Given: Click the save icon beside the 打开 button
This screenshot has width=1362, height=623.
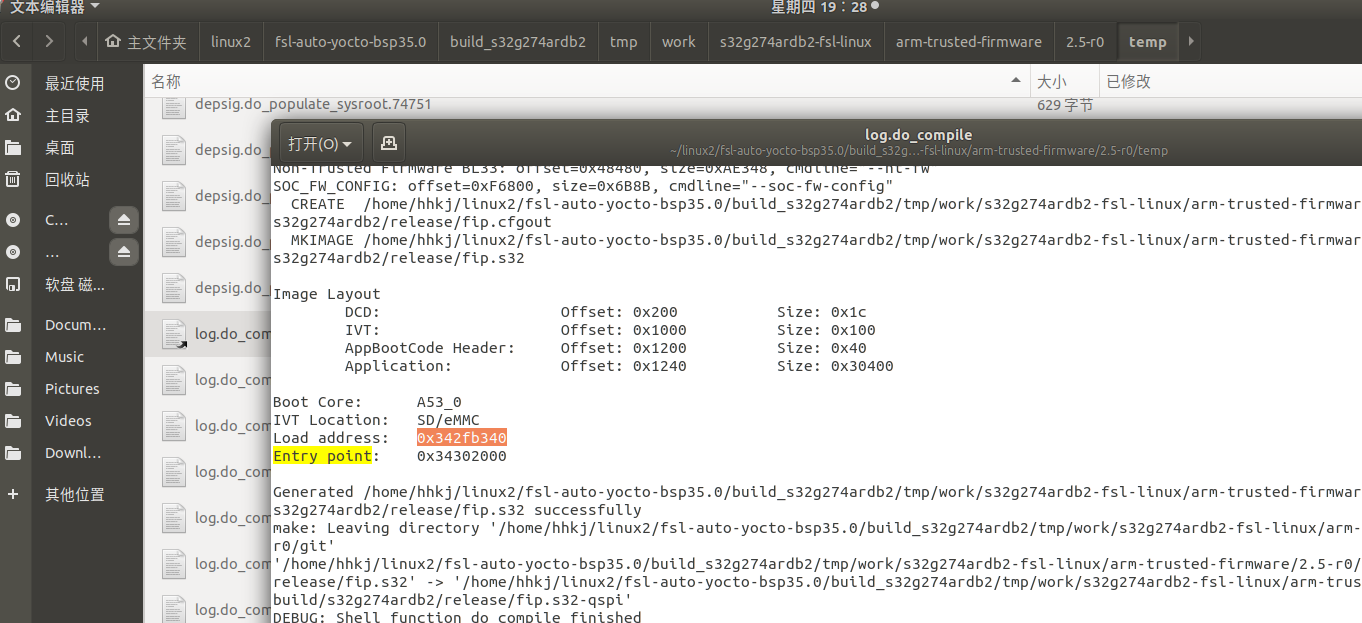Looking at the screenshot, I should click(388, 143).
